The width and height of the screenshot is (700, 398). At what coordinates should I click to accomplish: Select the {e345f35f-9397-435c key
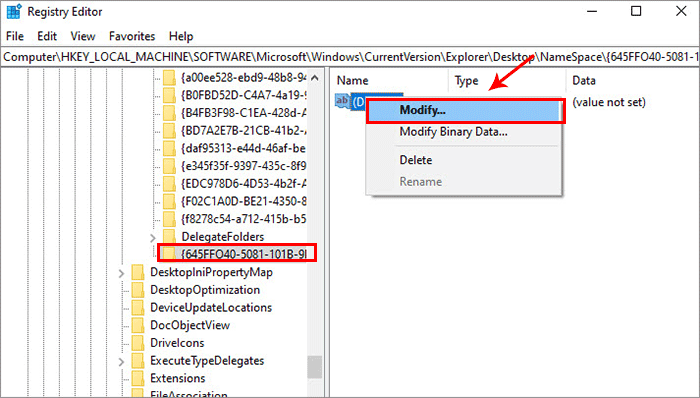coord(244,166)
